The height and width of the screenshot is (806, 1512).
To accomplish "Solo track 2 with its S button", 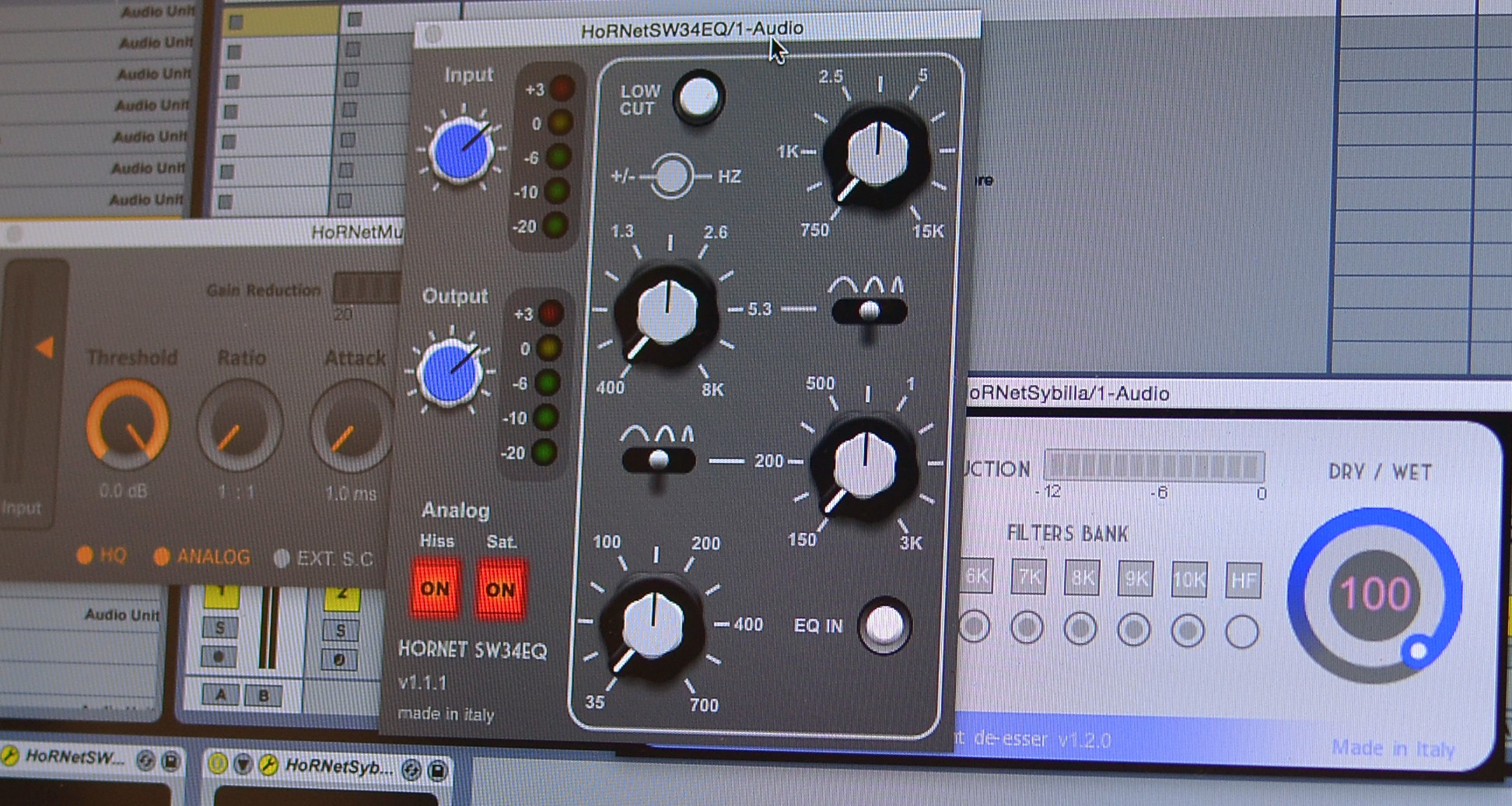I will pos(341,627).
